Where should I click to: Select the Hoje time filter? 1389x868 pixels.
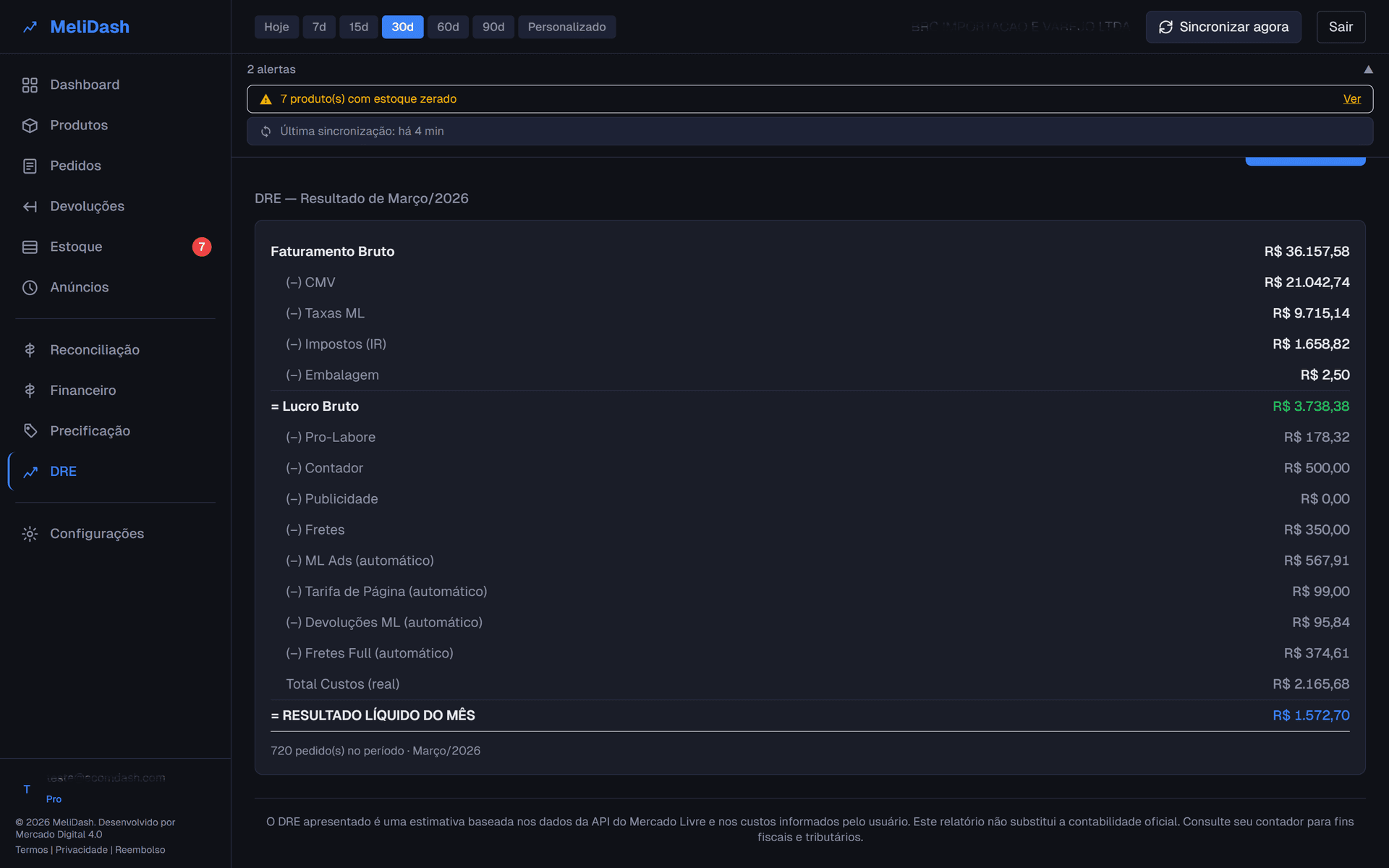[x=276, y=27]
